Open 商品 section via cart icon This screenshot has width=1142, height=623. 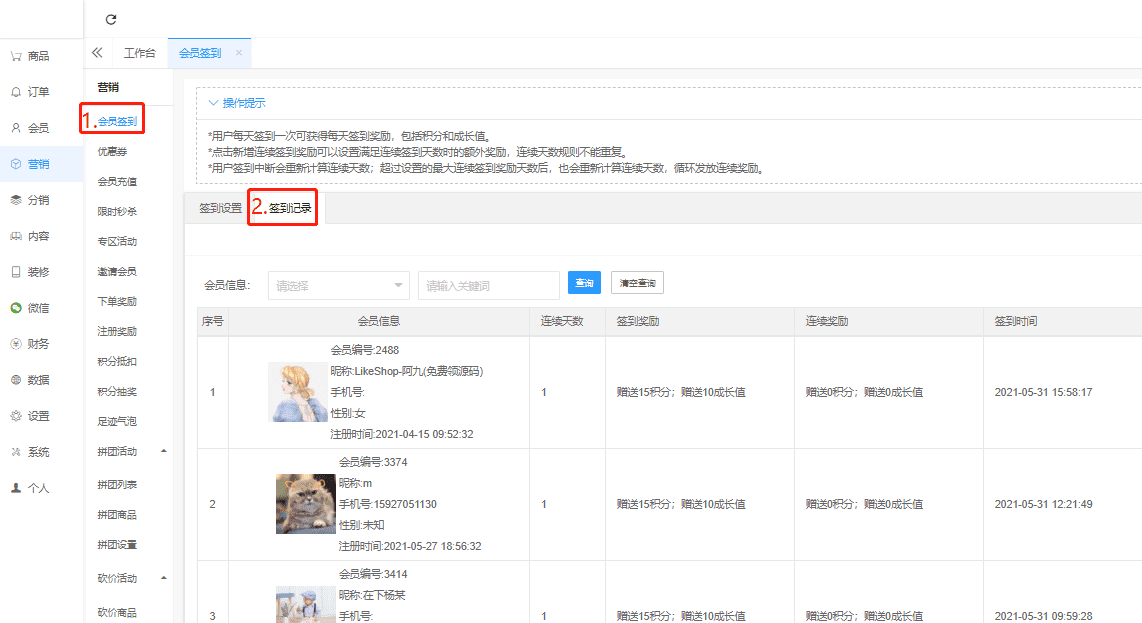coord(16,56)
